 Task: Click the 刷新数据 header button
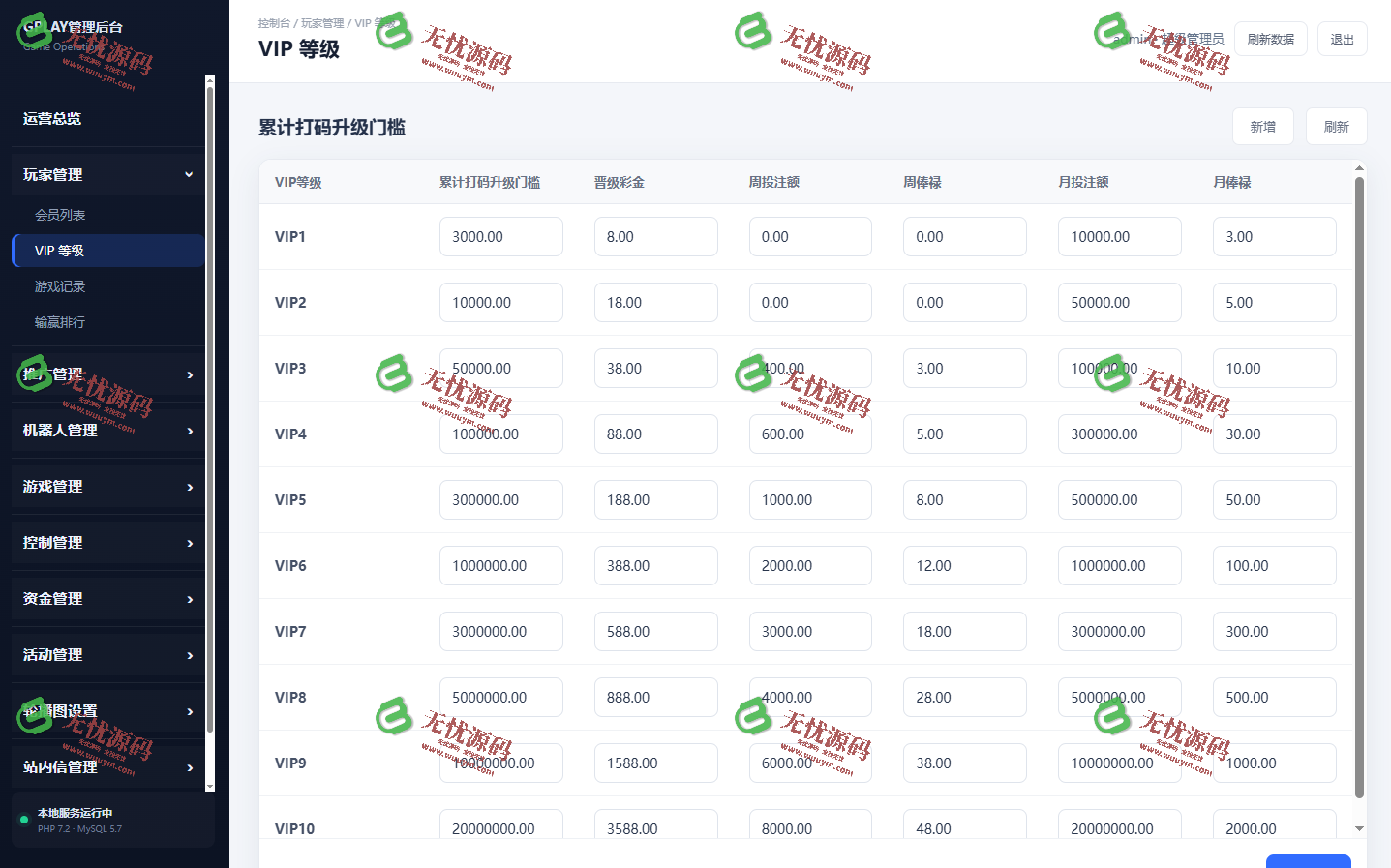click(1270, 39)
